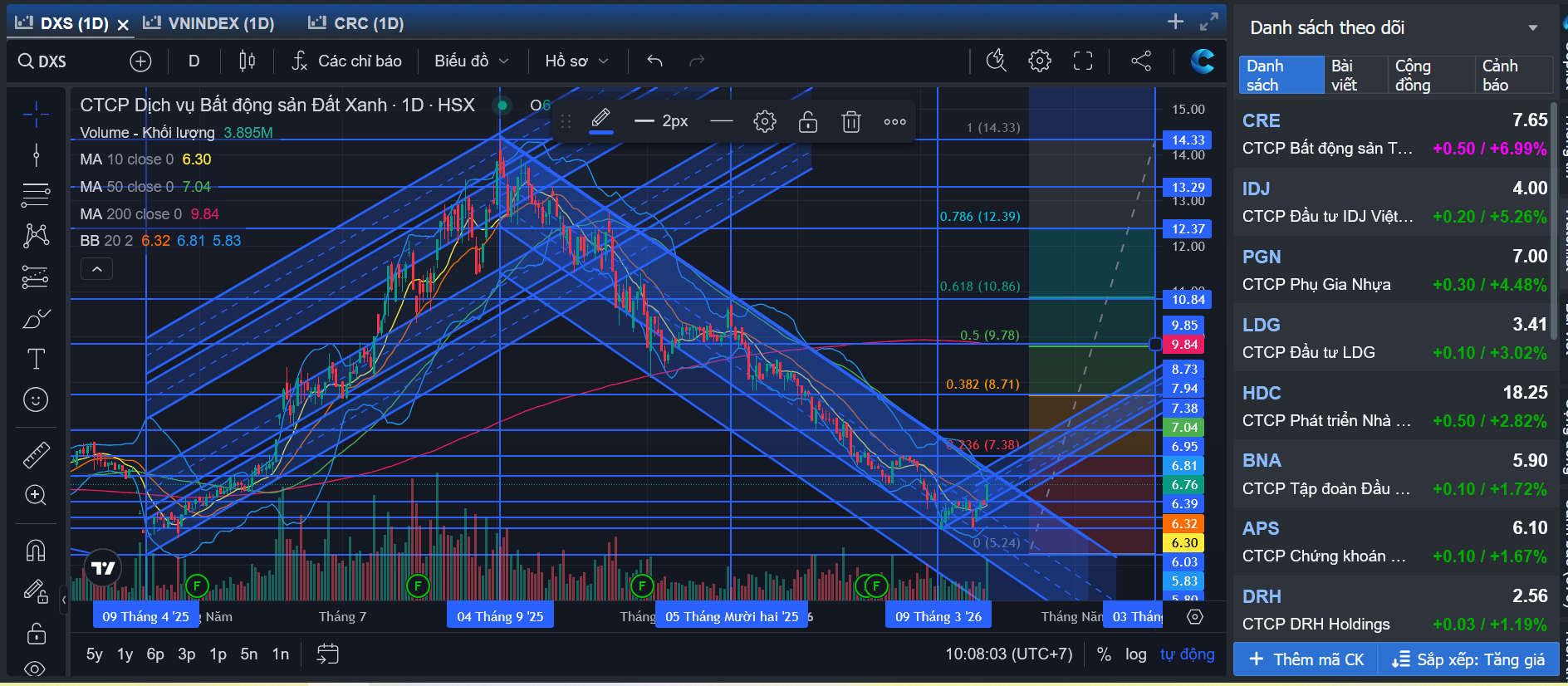Undo the last chart action
This screenshot has width=1568, height=686.
click(654, 61)
